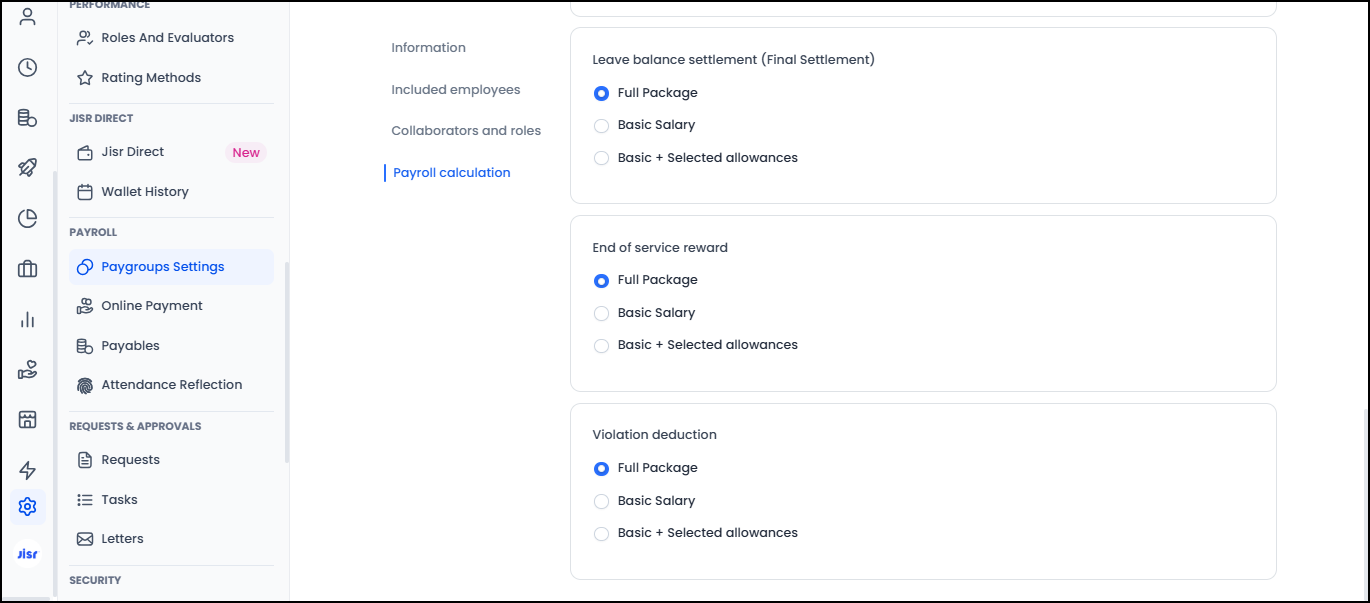Select Basic Salary for Leave balance settlement
This screenshot has height=603, width=1370.
click(601, 126)
